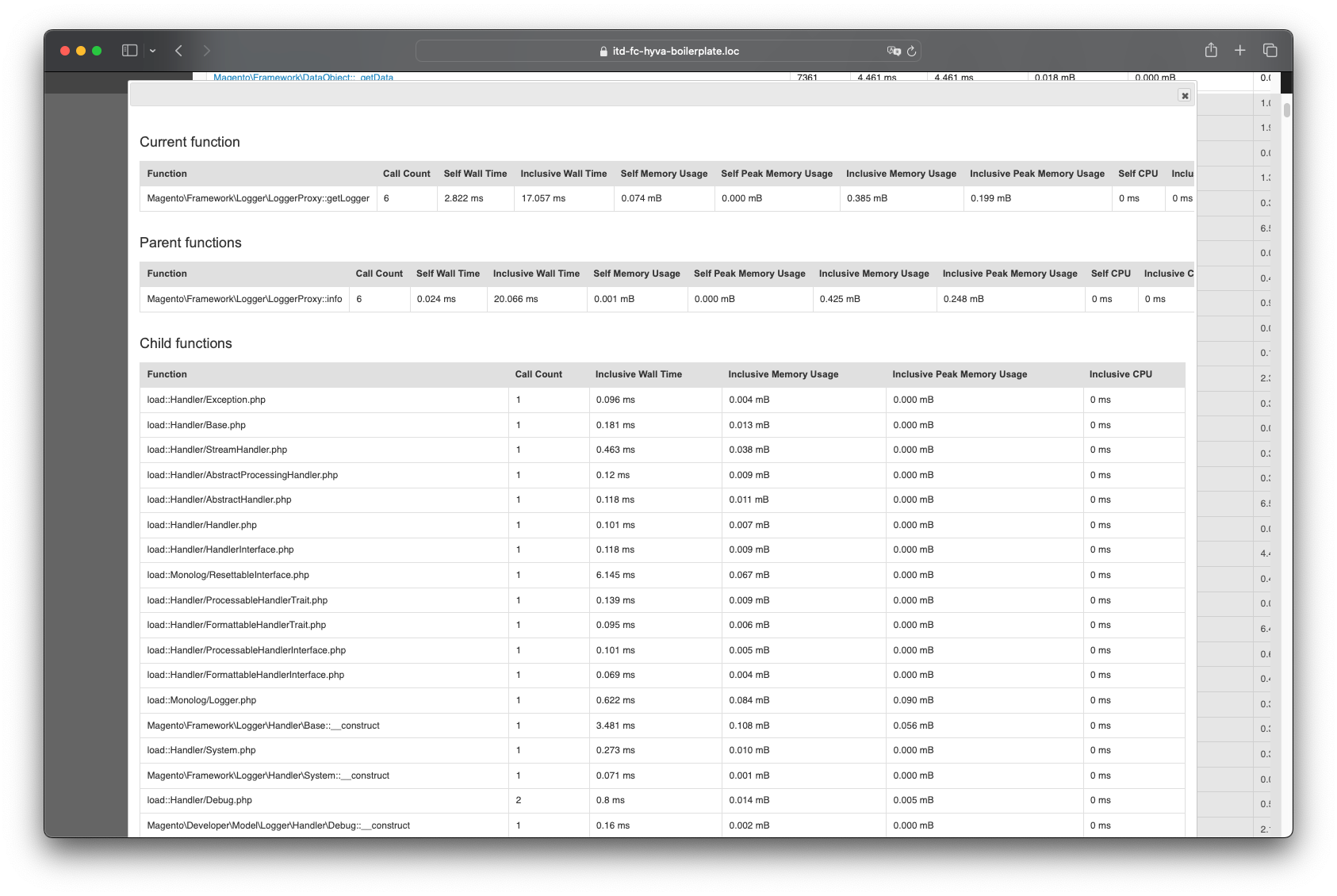Image resolution: width=1337 pixels, height=896 pixels.
Task: Select load::Handler/HandlerInterface.php row
Action: coord(662,549)
